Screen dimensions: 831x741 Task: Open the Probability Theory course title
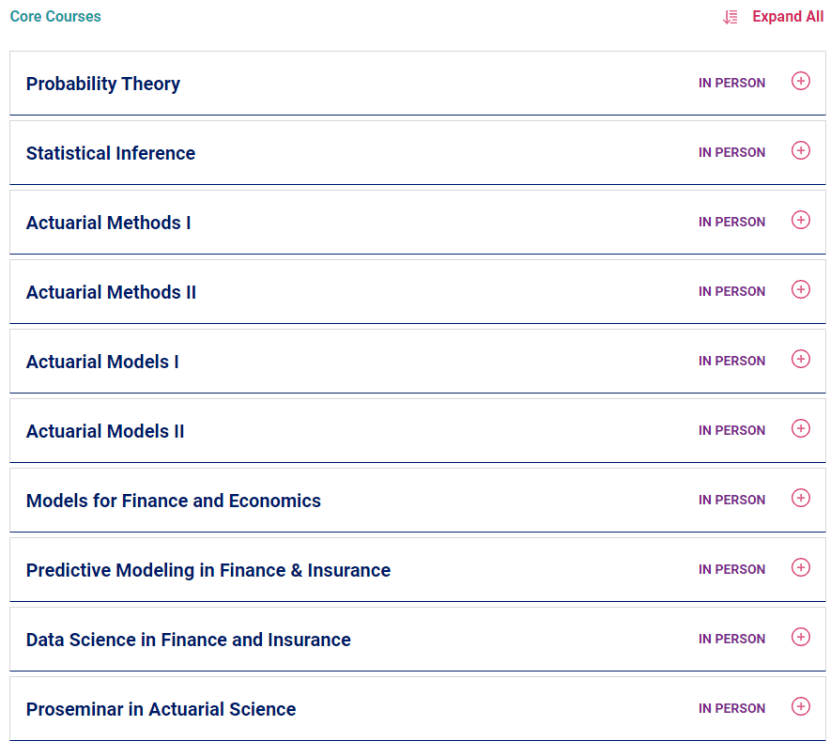click(103, 84)
